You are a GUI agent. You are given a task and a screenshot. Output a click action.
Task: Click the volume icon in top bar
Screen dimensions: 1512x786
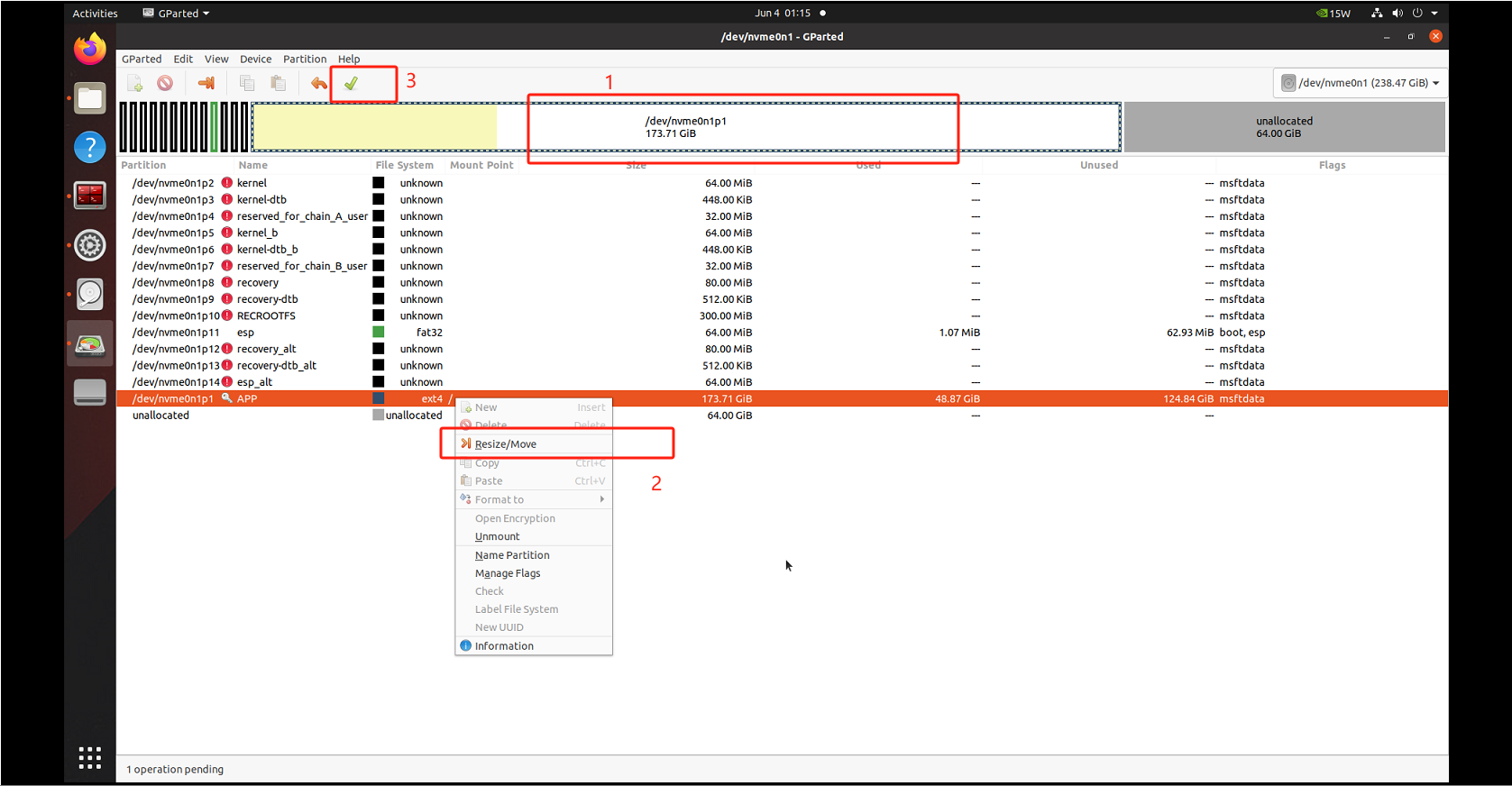pos(1397,14)
